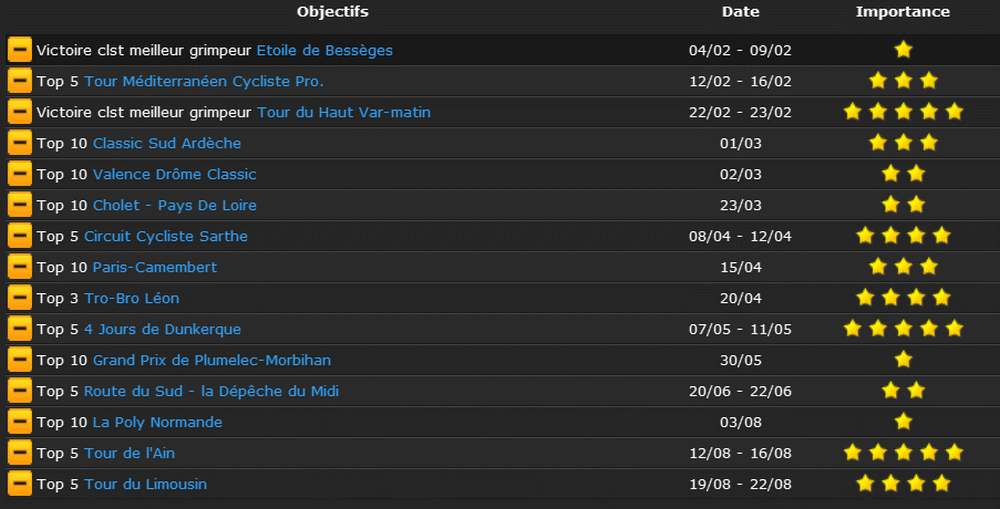Remove the 4 Jours de Dunkerque objective
The width and height of the screenshot is (1000, 509).
pyautogui.click(x=19, y=329)
